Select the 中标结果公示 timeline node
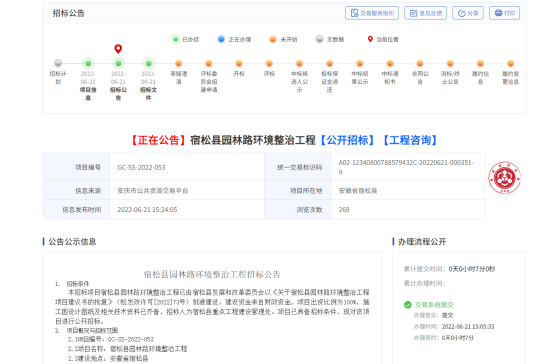This screenshot has height=364, width=553. (360, 63)
